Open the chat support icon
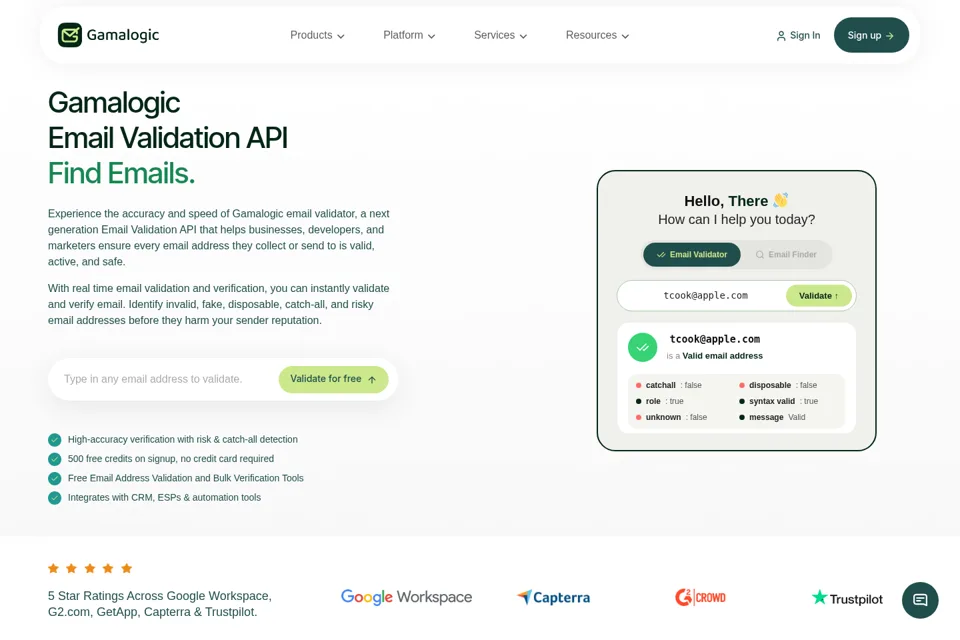This screenshot has height=640, width=960. [x=920, y=600]
